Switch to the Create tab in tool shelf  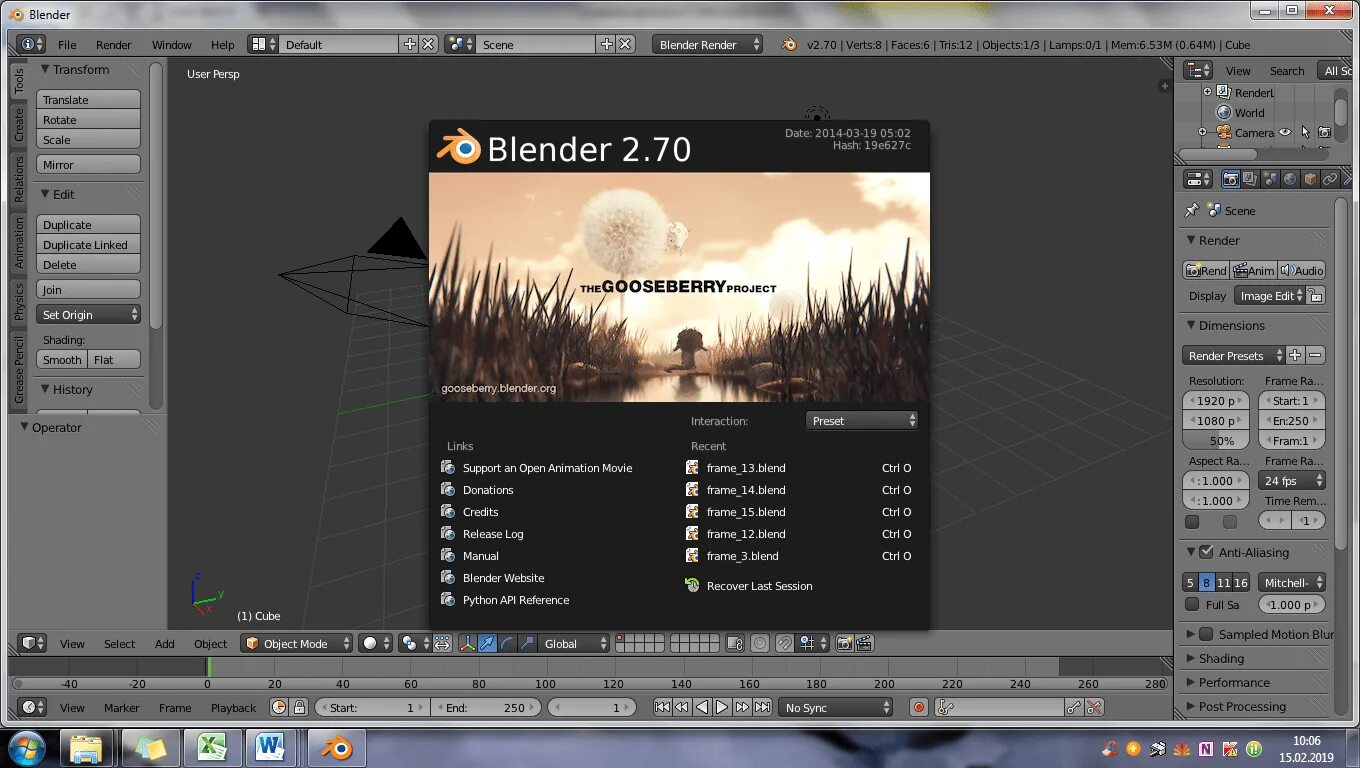[x=19, y=126]
